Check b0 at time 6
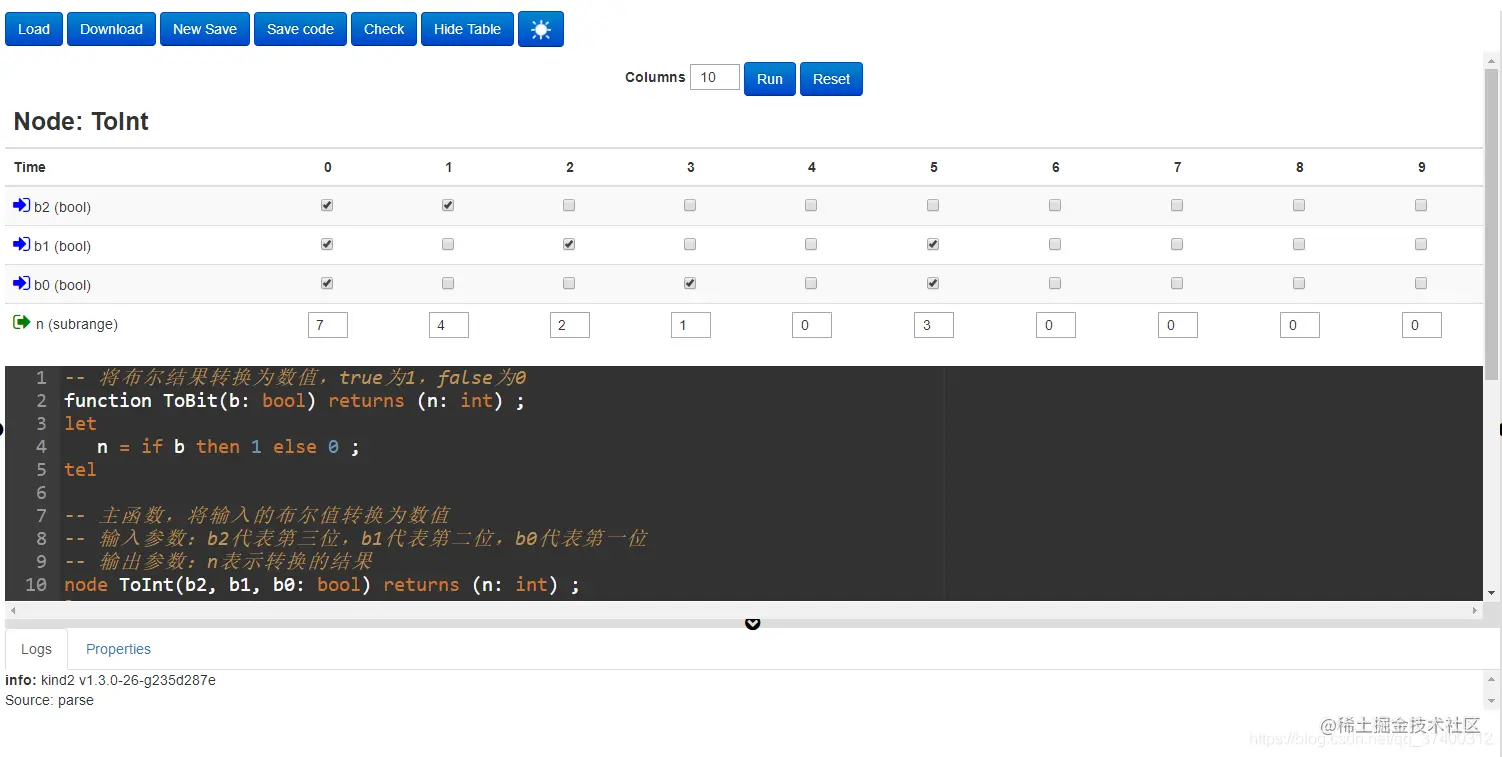 click(1055, 283)
